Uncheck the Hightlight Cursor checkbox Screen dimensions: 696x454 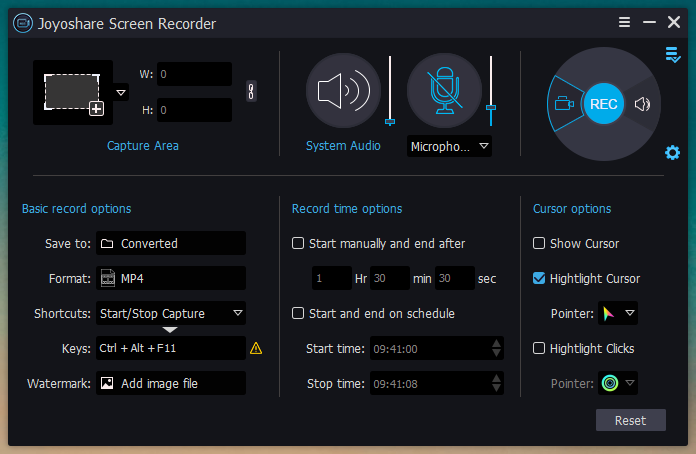tap(539, 278)
